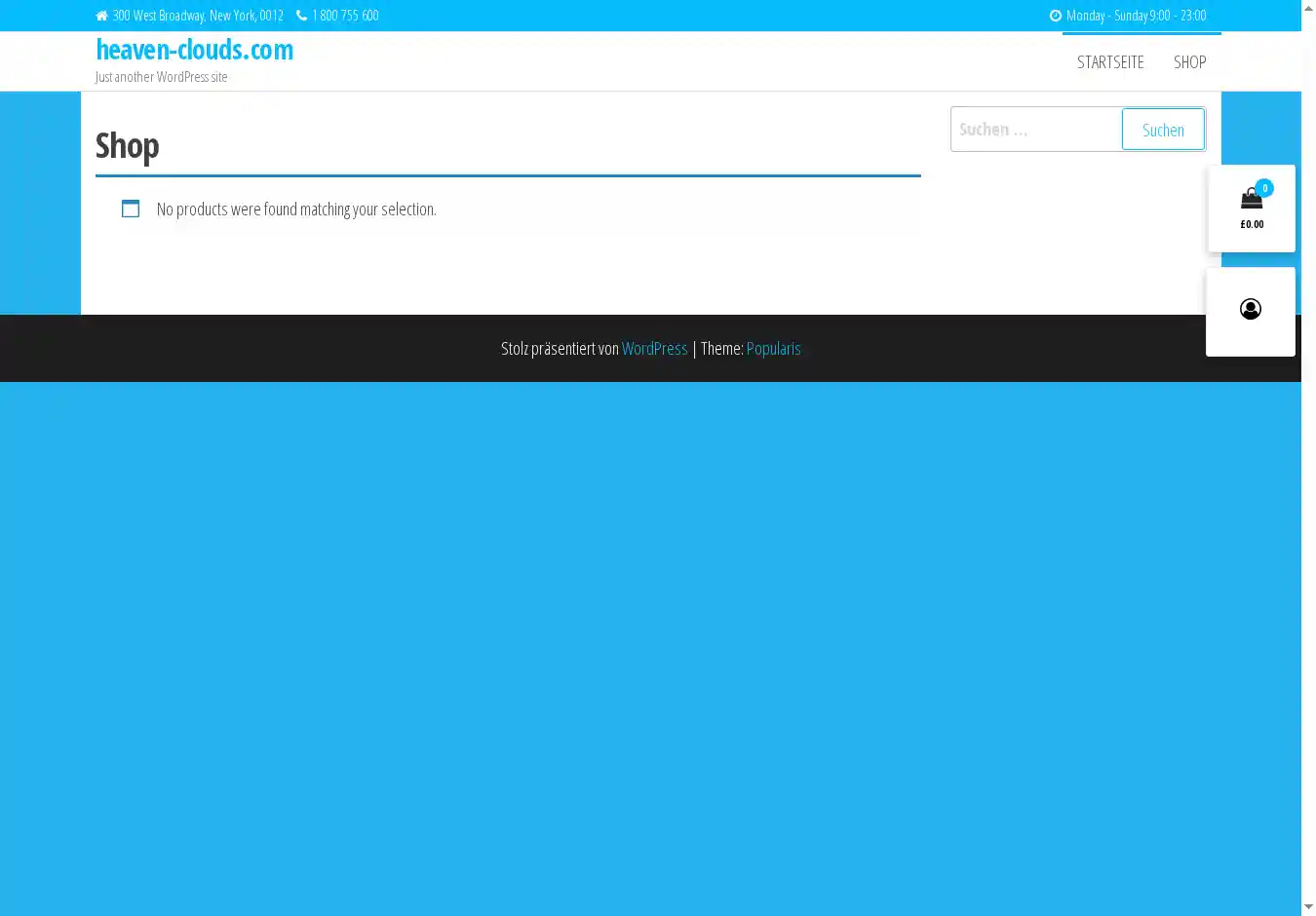This screenshot has height=916, width=1316.
Task: Follow the WordPress footer link
Action: (x=654, y=349)
